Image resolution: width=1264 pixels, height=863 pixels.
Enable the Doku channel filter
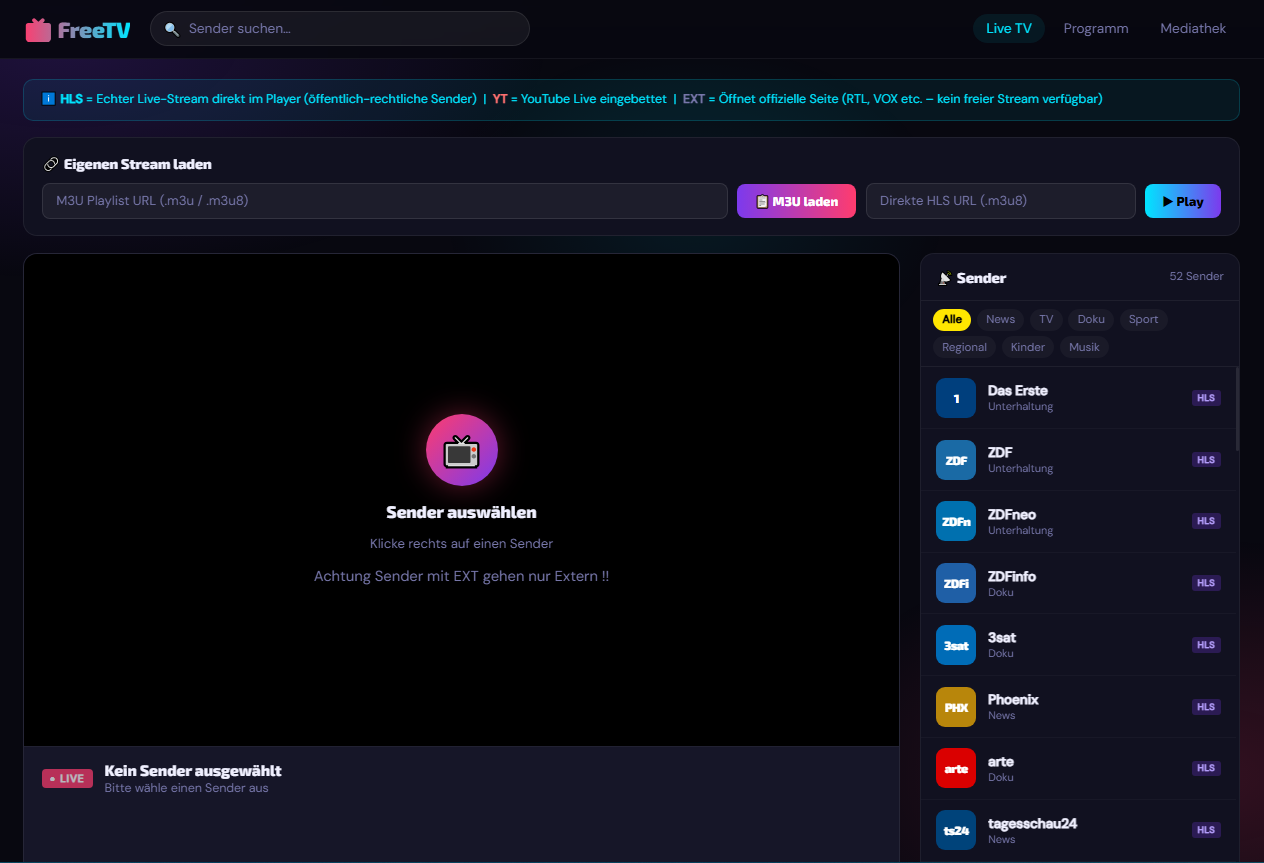pyautogui.click(x=1091, y=319)
